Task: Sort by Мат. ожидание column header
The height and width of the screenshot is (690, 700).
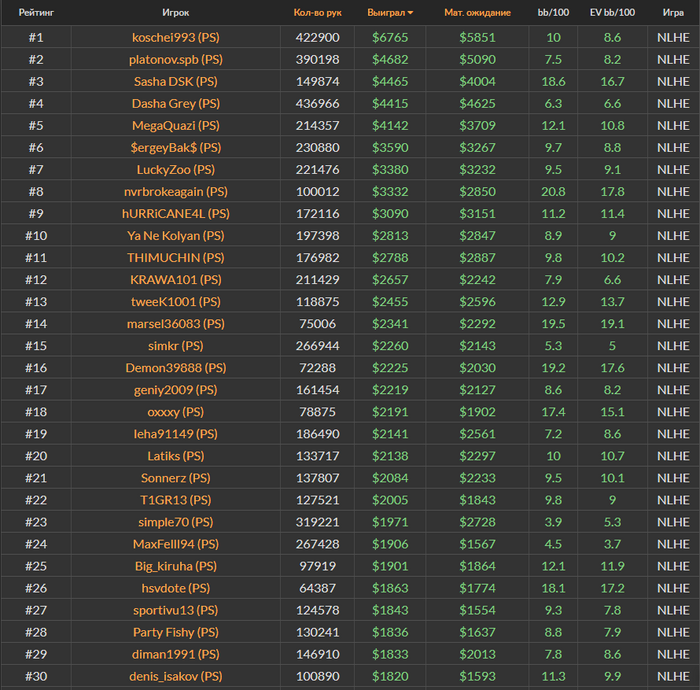Action: click(x=477, y=13)
